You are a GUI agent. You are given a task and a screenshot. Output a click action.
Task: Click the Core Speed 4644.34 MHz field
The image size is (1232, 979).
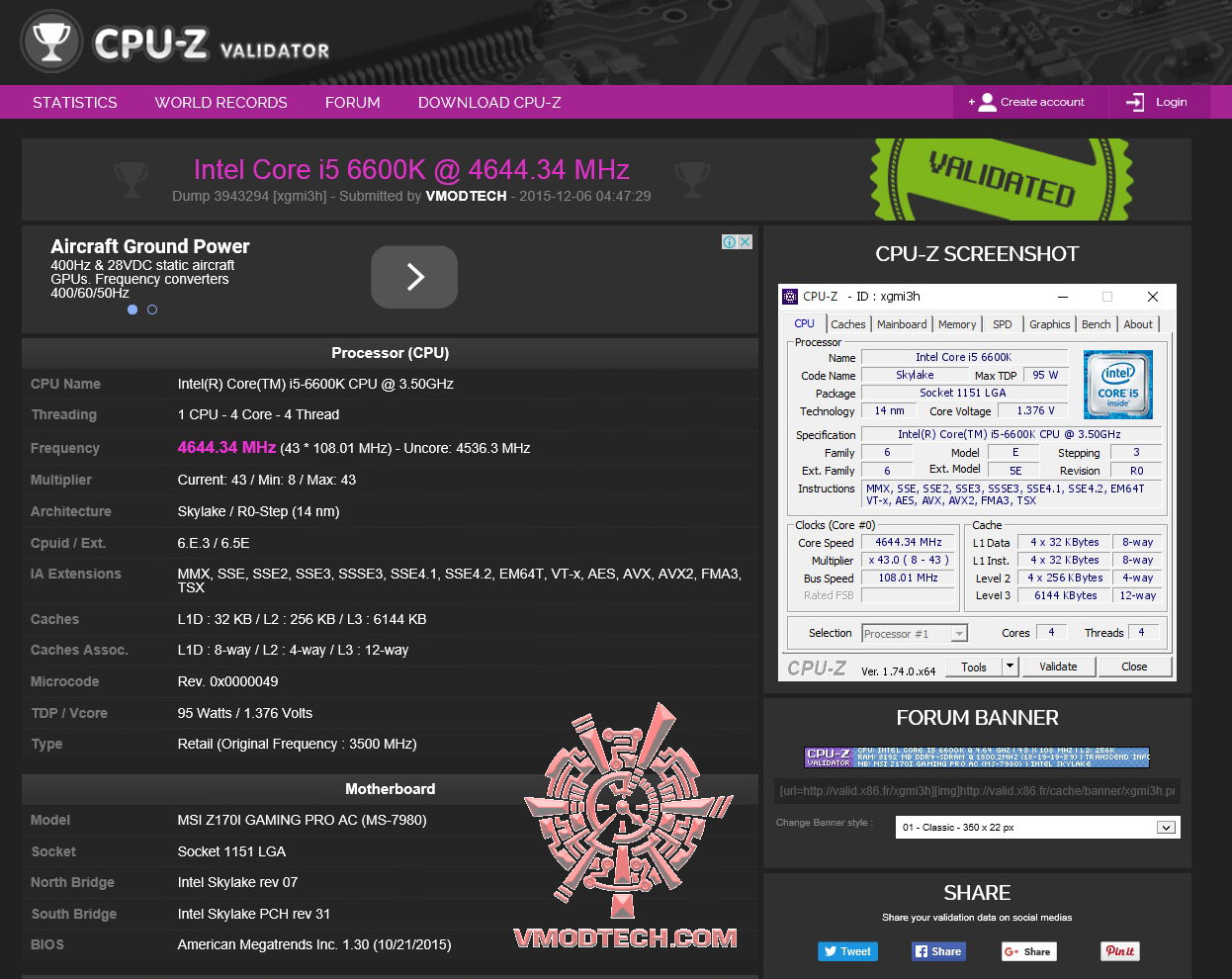[x=908, y=542]
